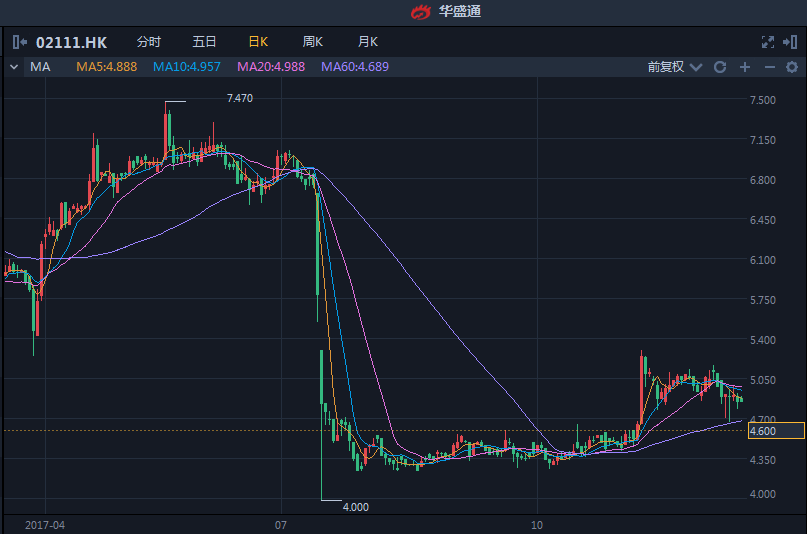Image resolution: width=807 pixels, height=534 pixels.
Task: Zoom out chart with minus icon
Action: pos(769,67)
